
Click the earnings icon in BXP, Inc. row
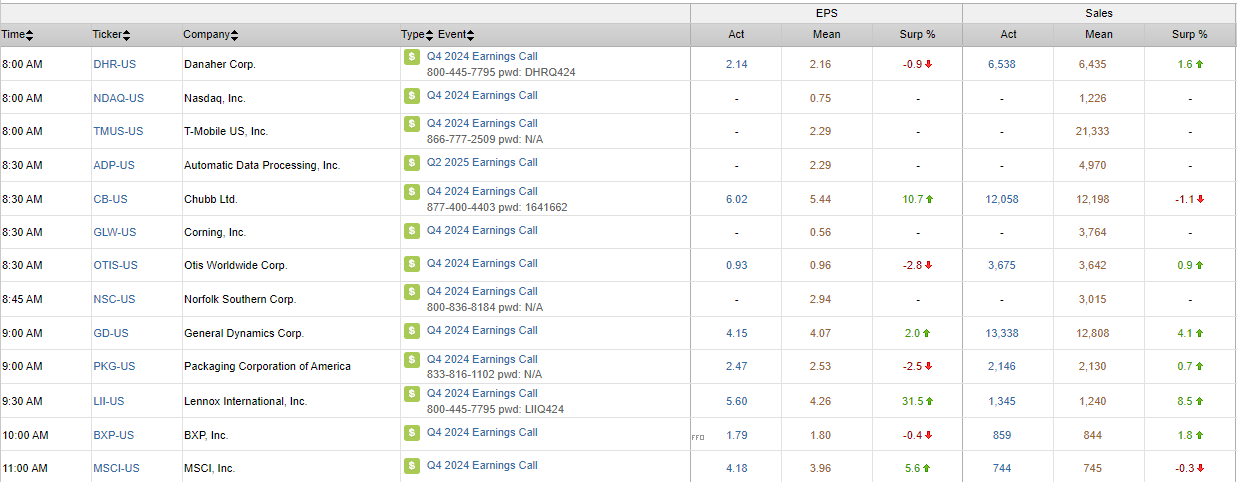(x=411, y=433)
